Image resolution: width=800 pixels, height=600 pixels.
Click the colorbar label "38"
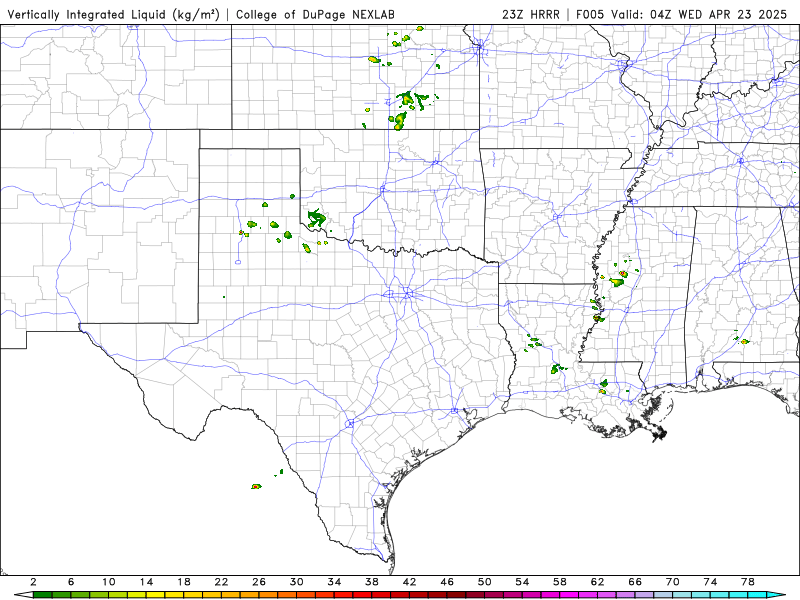tap(371, 582)
